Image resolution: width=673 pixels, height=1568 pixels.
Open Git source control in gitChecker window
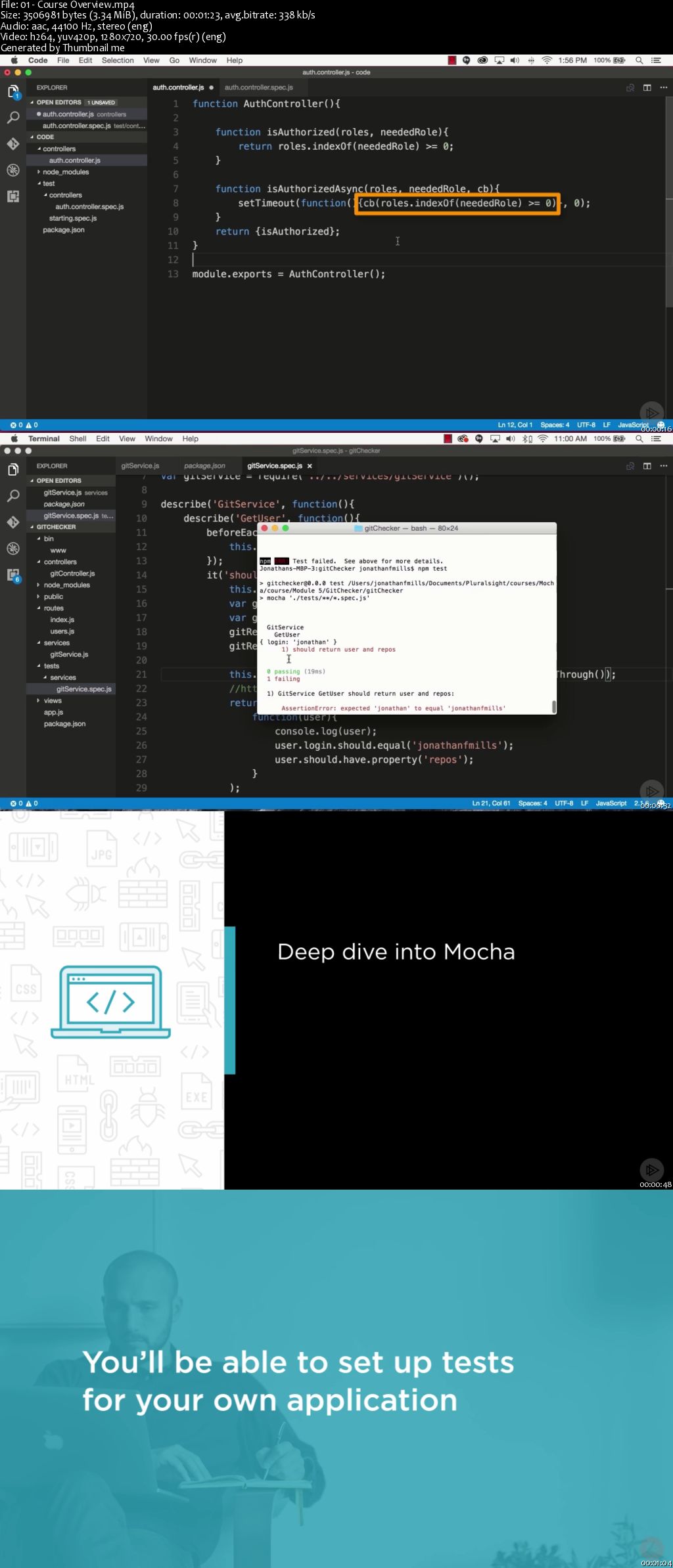pos(13,522)
